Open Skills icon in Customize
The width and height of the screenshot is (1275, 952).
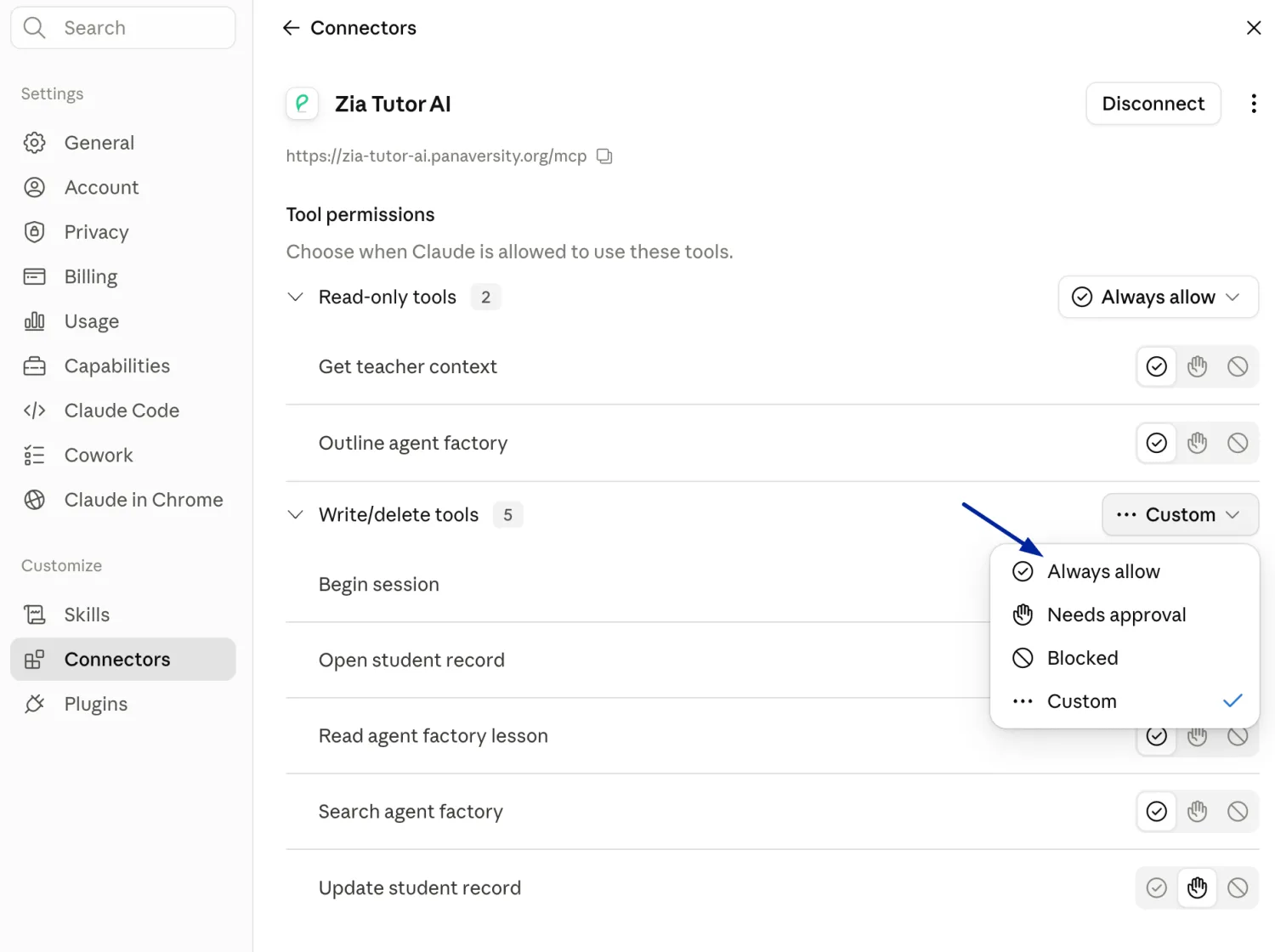point(35,615)
